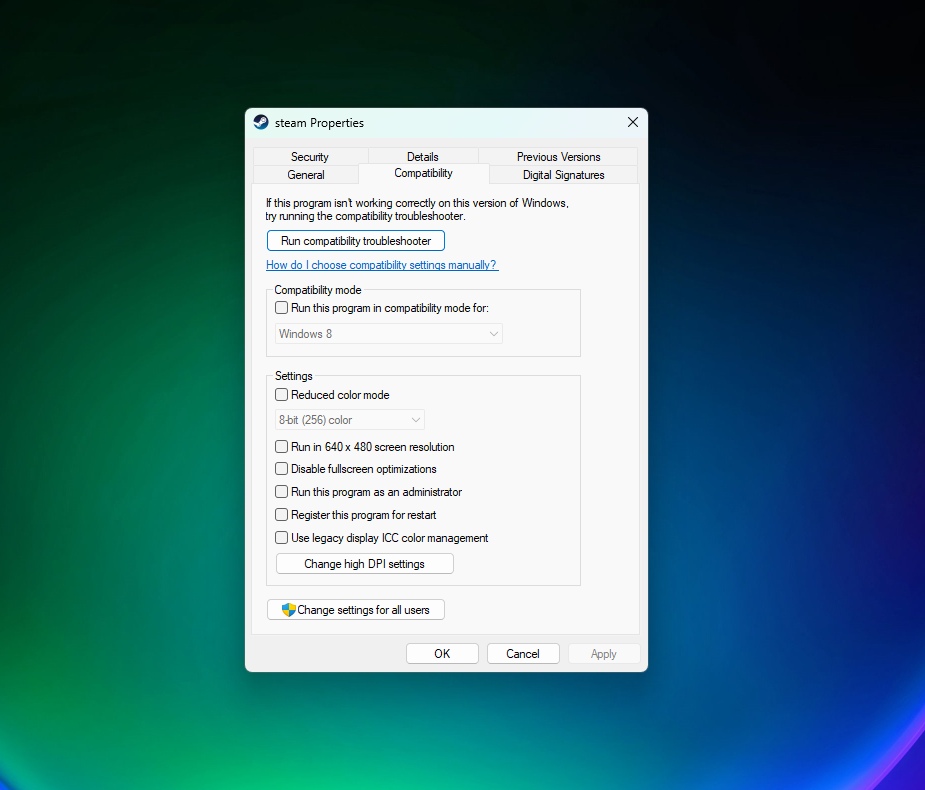The image size is (925, 790).
Task: Check Run in 640 x 480 screen resolution
Action: (x=281, y=447)
